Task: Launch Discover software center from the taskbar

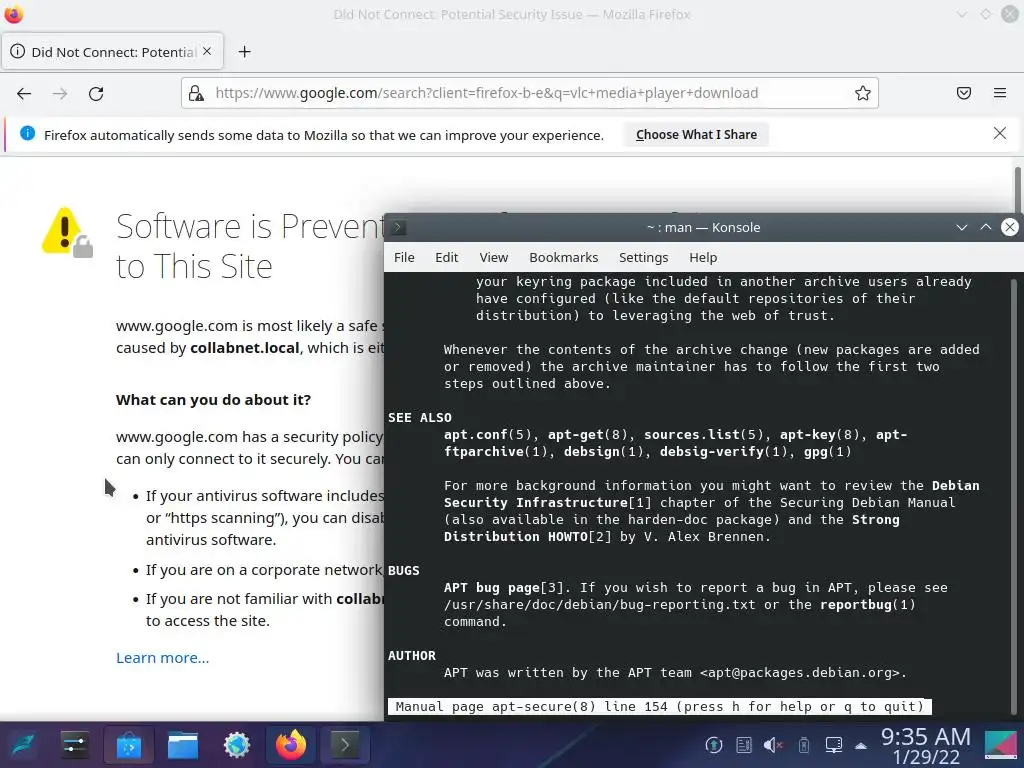Action: [129, 744]
